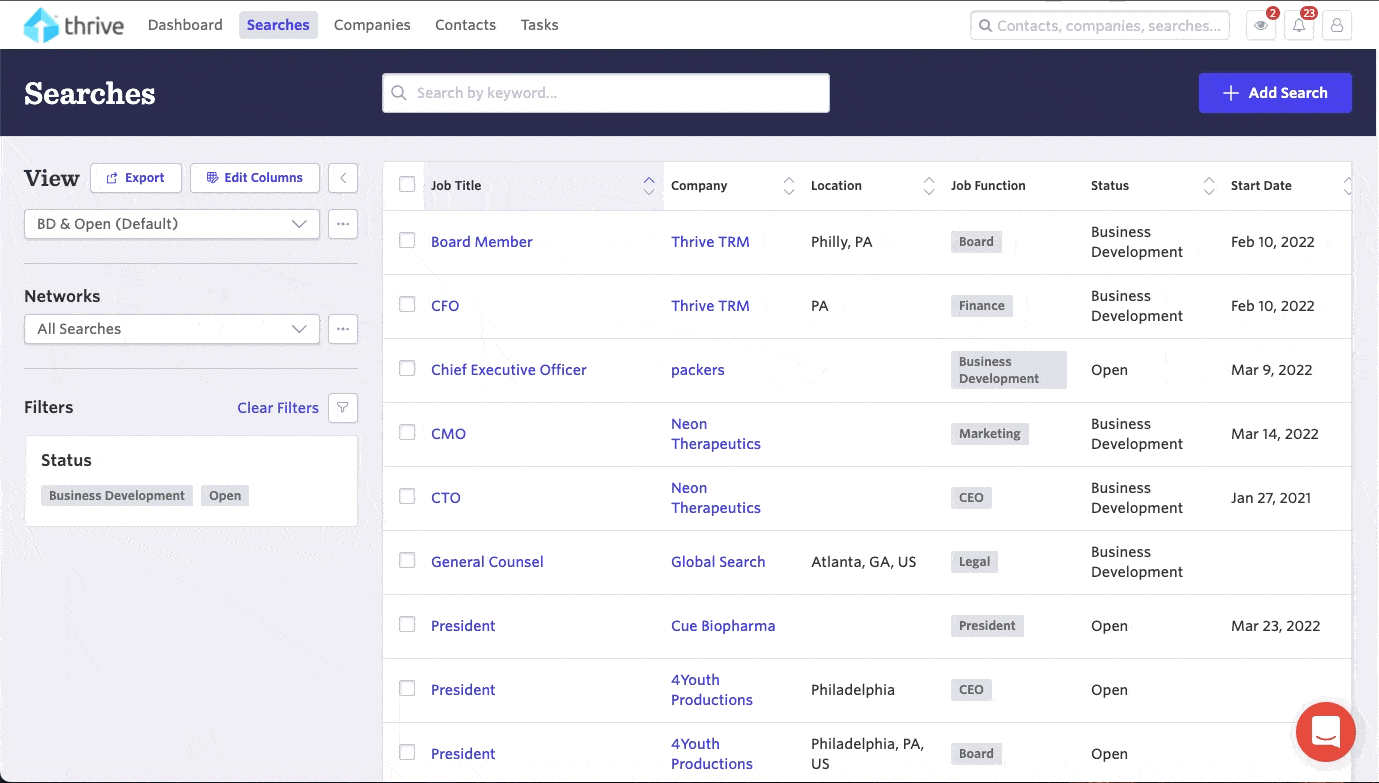
Task: Open the BD & Open (Default) view dropdown
Action: pyautogui.click(x=172, y=224)
